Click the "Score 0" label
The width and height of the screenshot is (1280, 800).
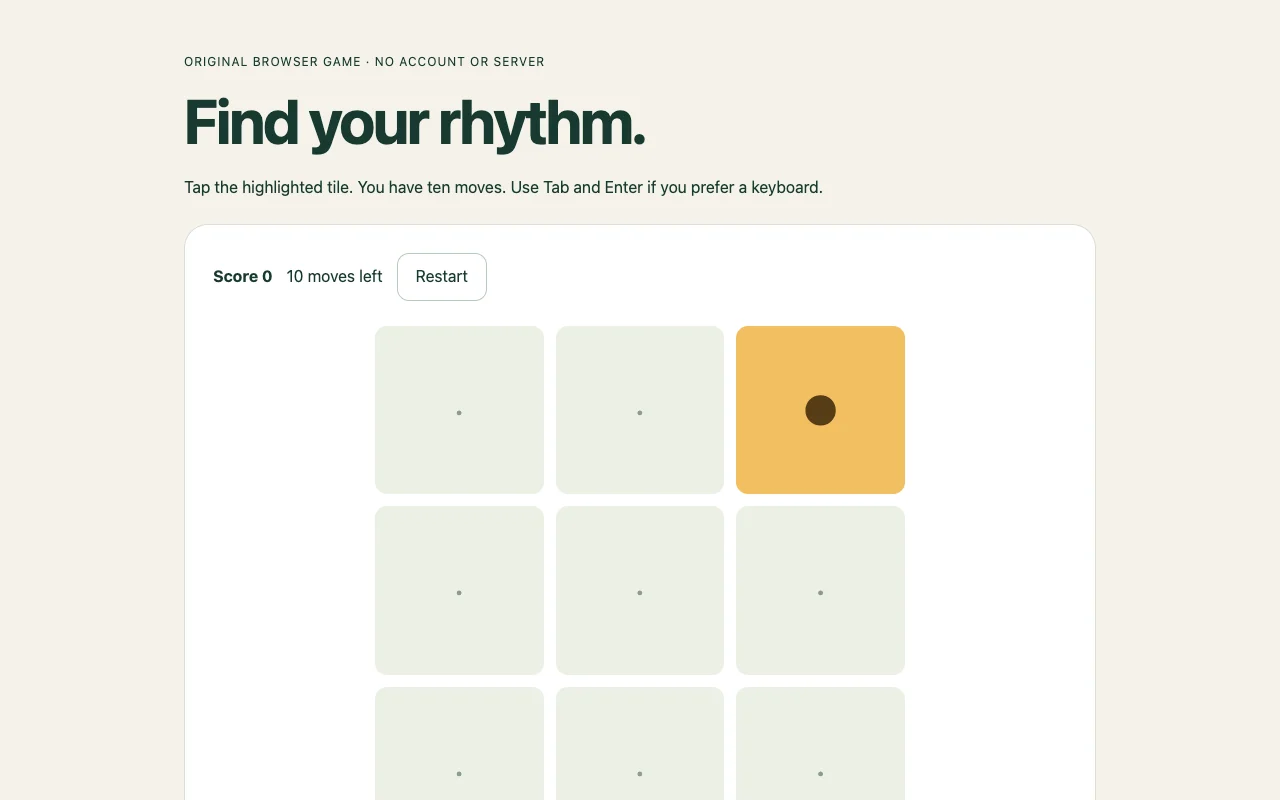click(x=243, y=277)
